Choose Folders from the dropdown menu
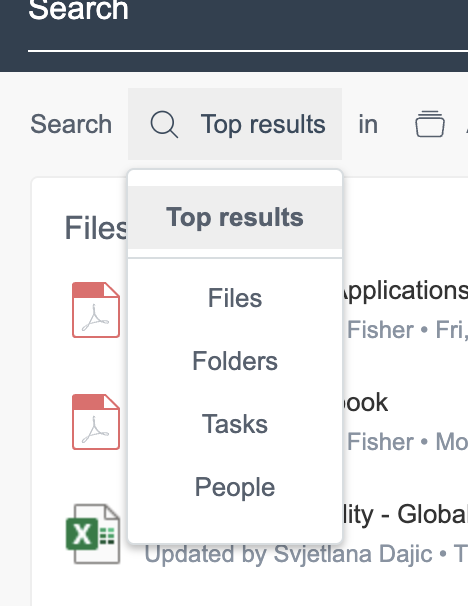This screenshot has height=606, width=468. click(x=235, y=361)
